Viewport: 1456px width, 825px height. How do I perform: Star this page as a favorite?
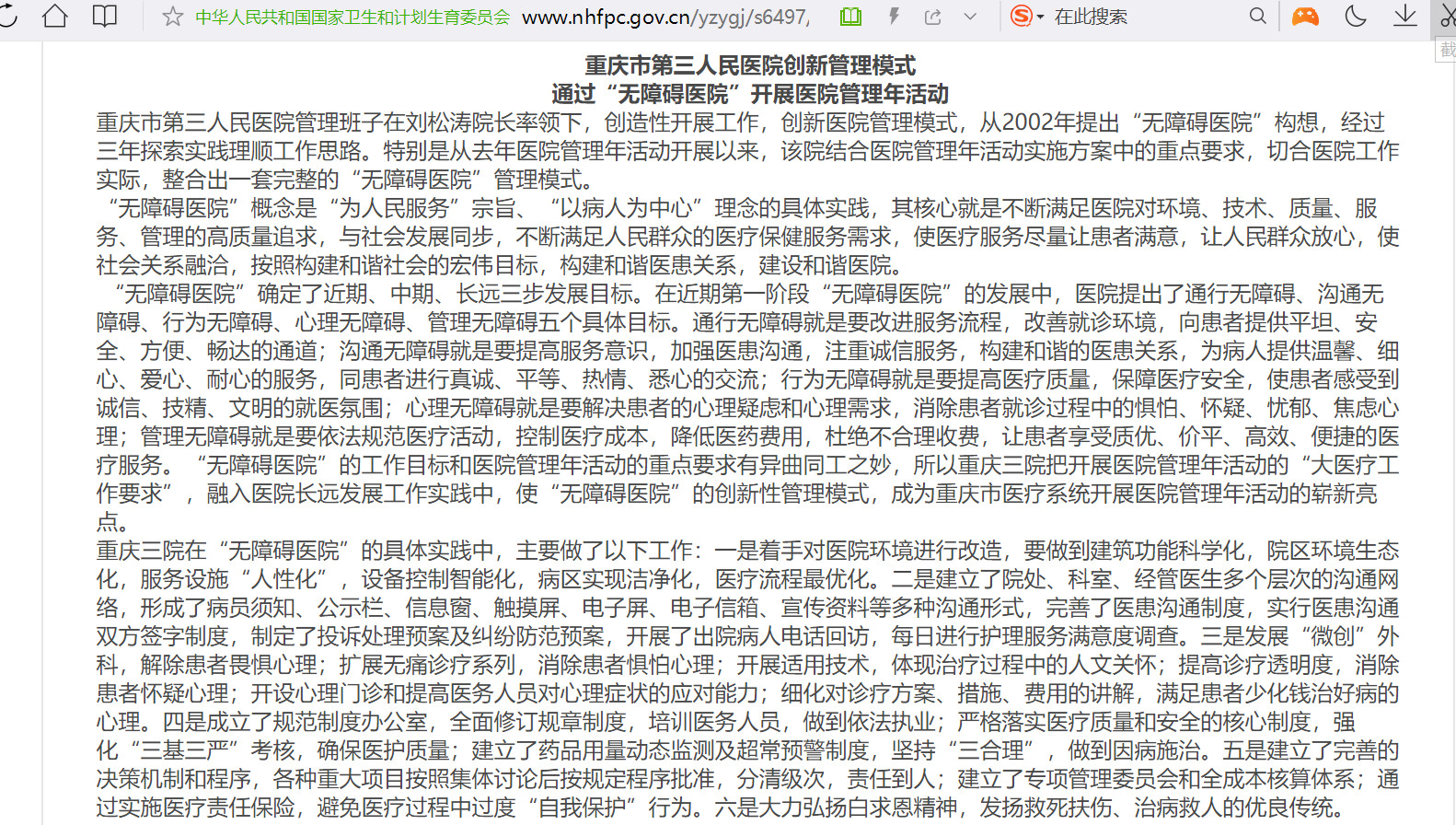point(172,17)
